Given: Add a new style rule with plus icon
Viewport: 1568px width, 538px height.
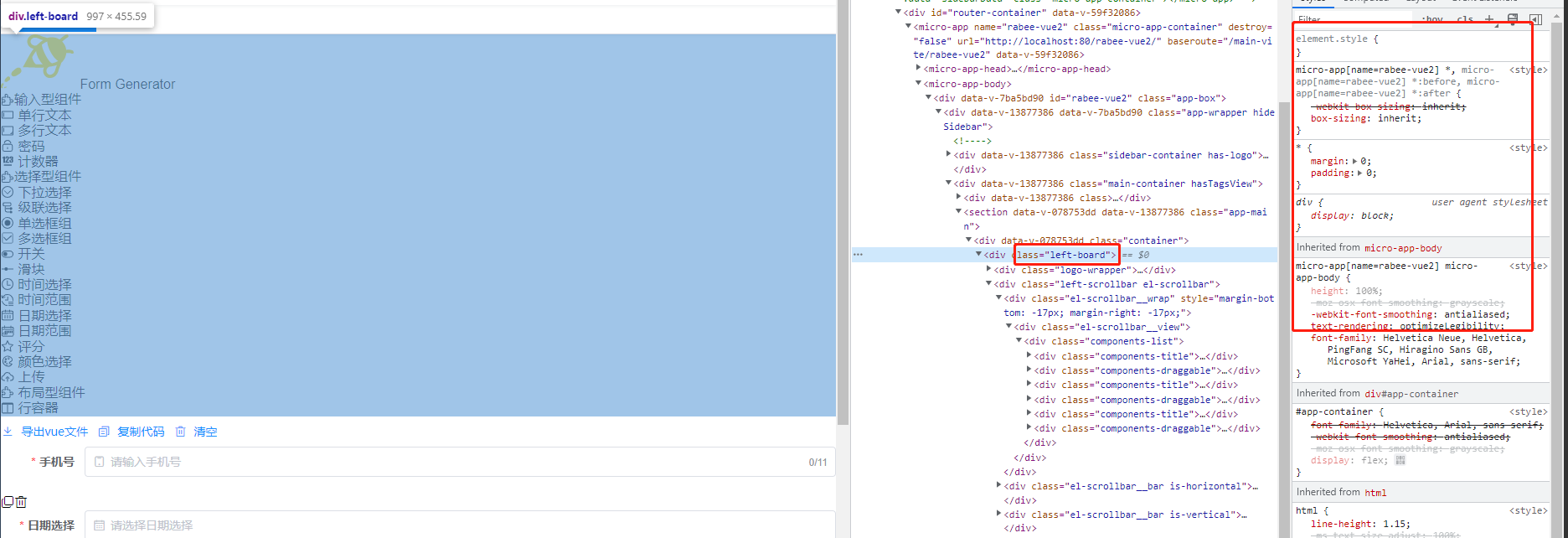Looking at the screenshot, I should (x=1489, y=19).
